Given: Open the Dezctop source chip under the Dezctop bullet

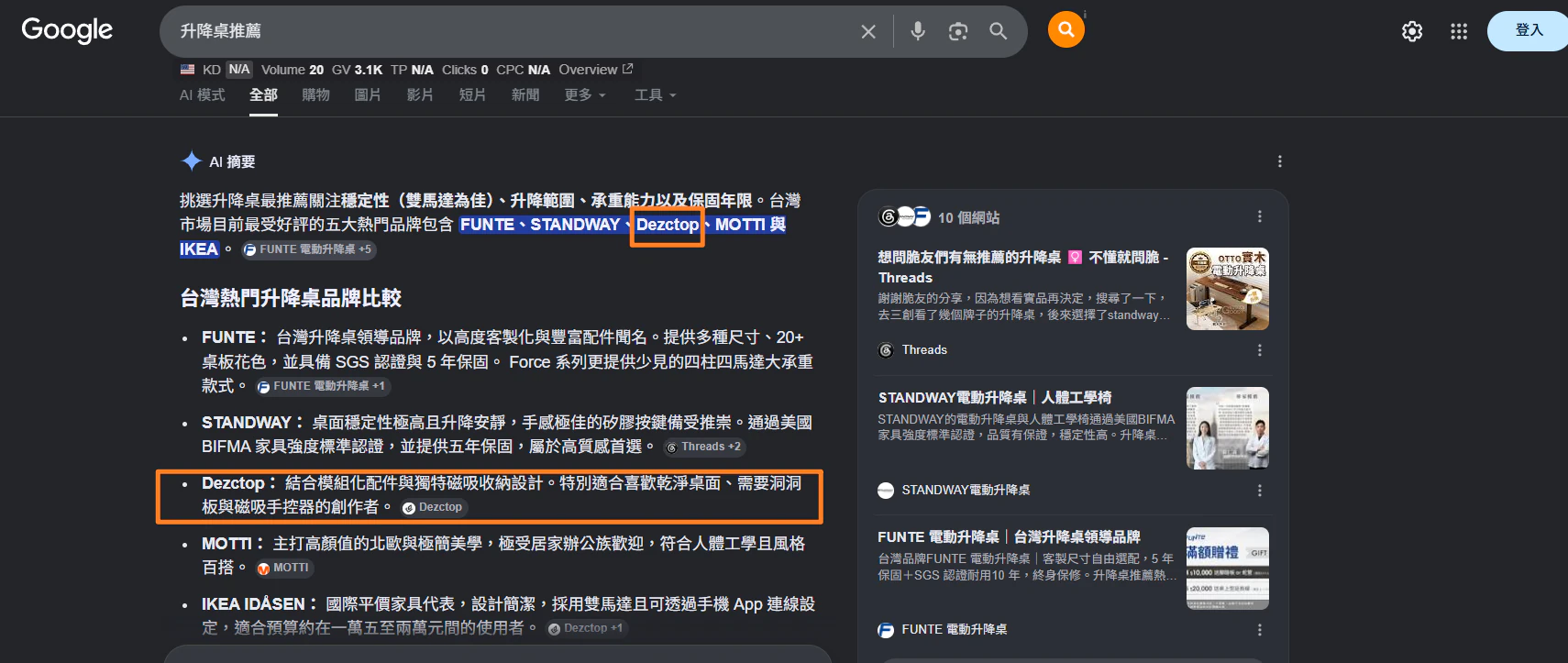Looking at the screenshot, I should pyautogui.click(x=433, y=507).
